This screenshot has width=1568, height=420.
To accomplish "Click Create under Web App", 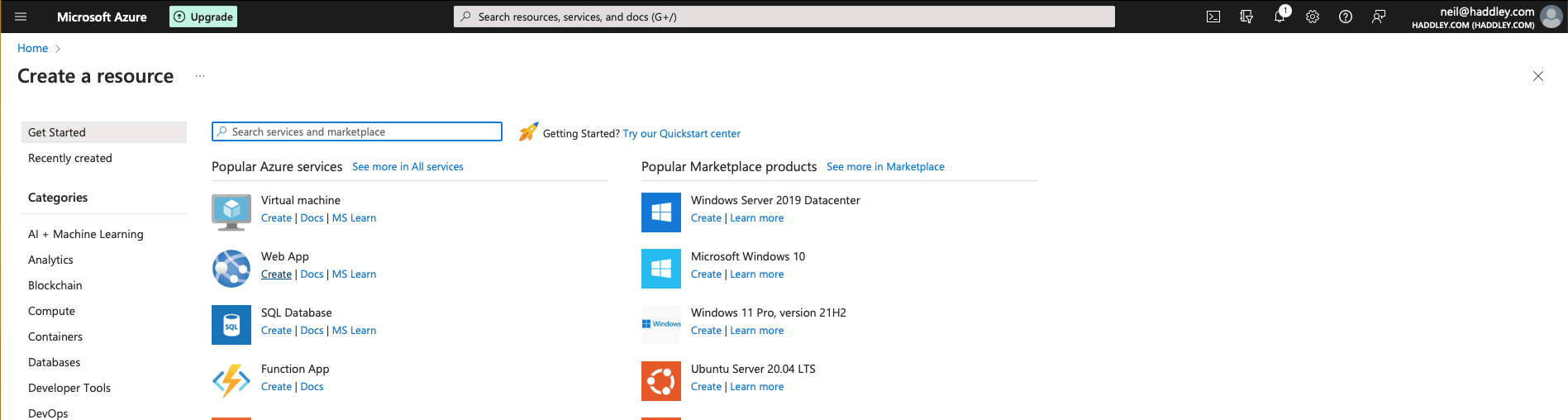I will [x=276, y=274].
